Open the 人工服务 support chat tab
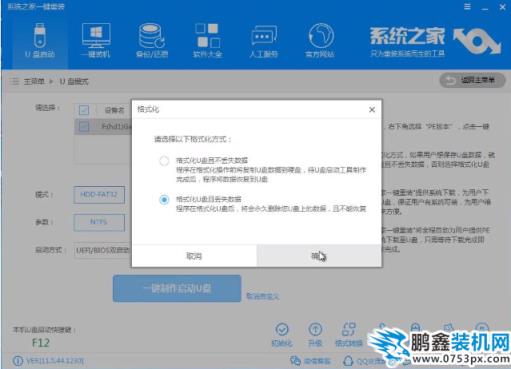 (x=263, y=40)
